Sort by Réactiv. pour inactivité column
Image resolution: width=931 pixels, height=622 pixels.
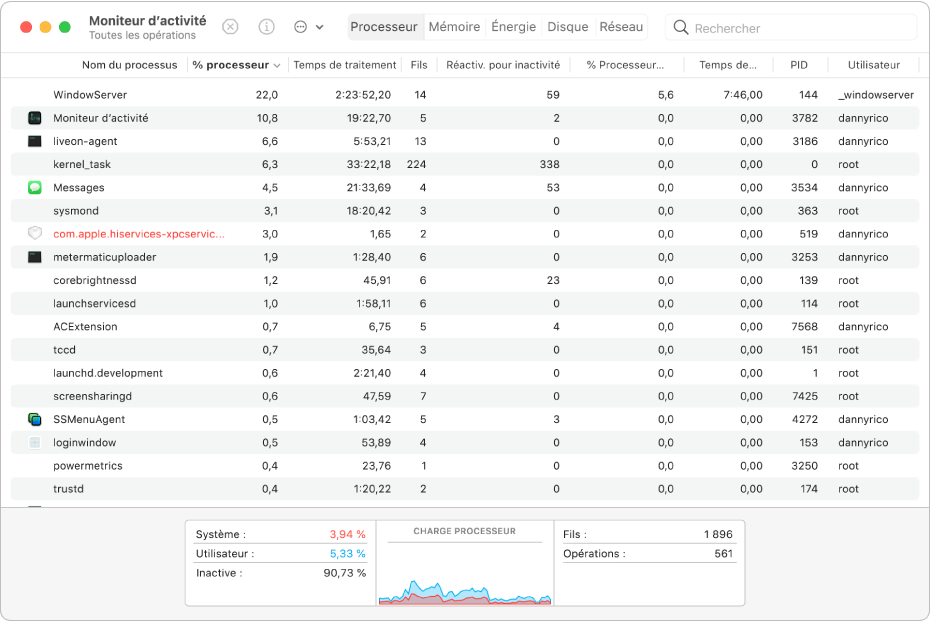503,65
